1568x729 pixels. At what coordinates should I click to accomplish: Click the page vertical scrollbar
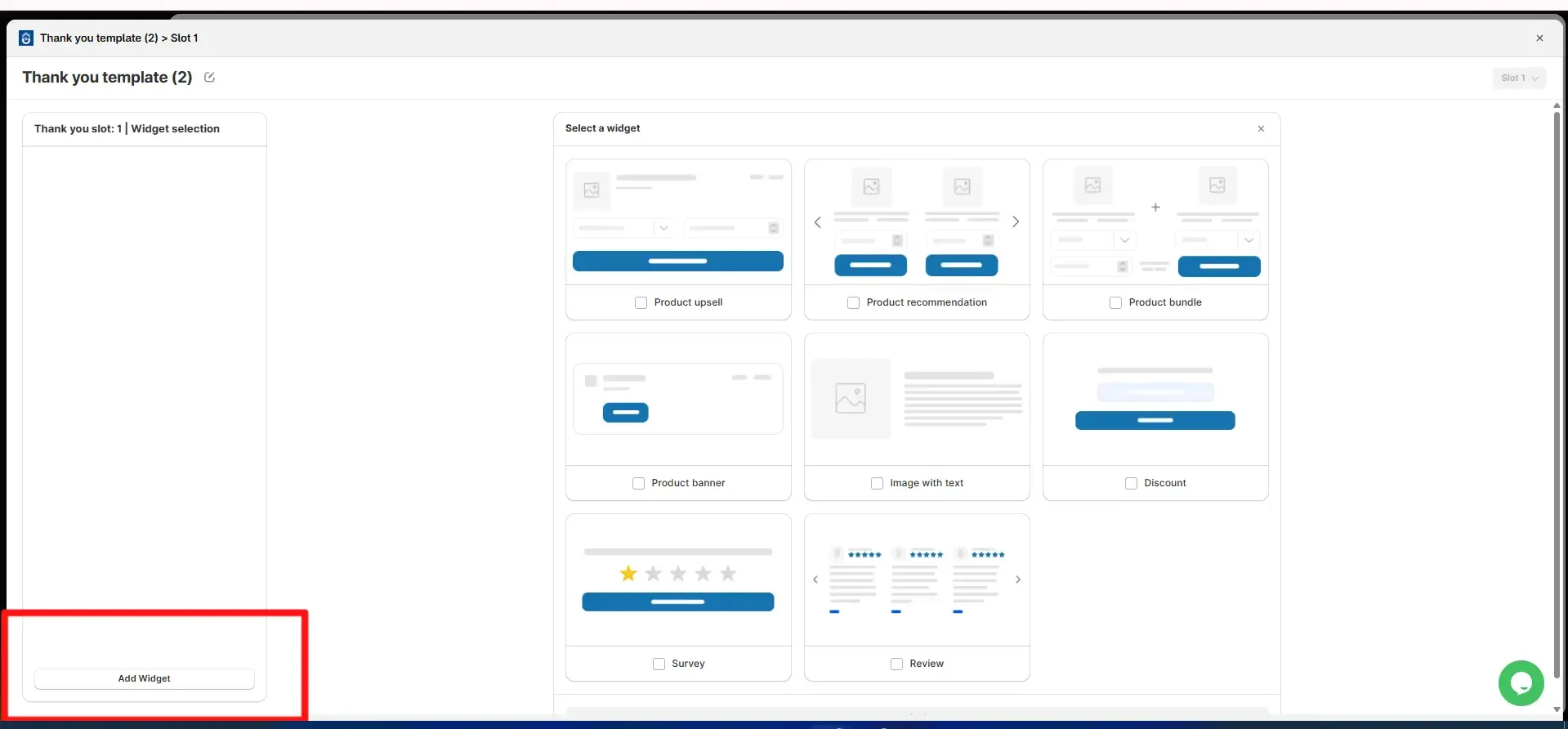coord(1557,395)
